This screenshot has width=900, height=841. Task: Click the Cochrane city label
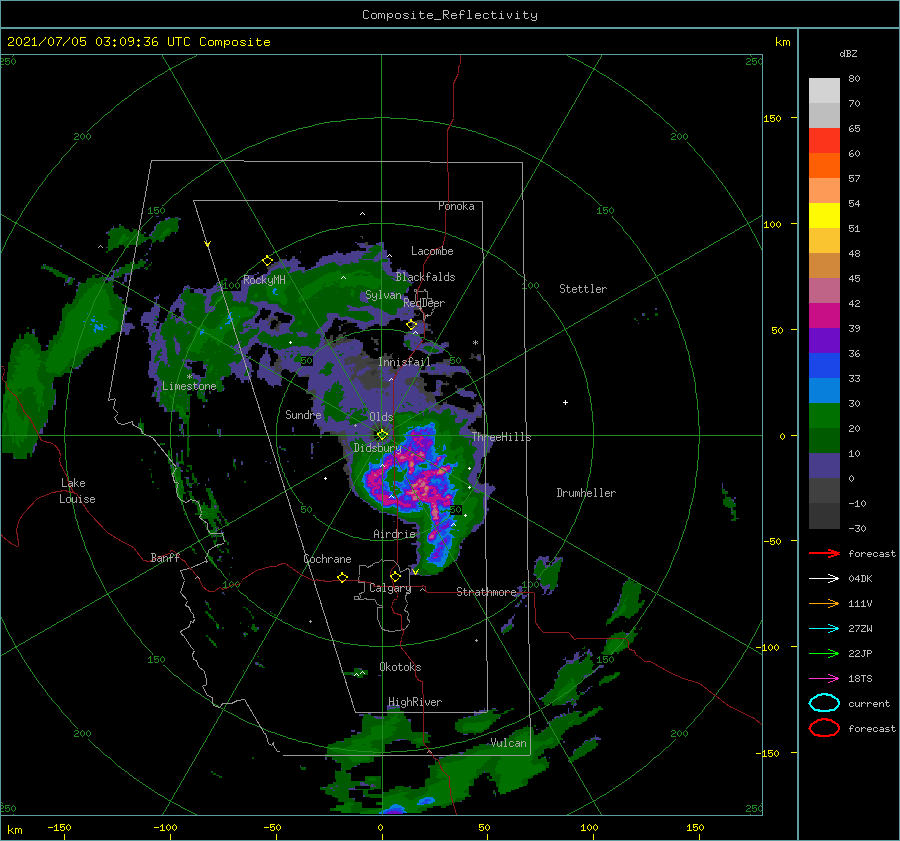[327, 559]
